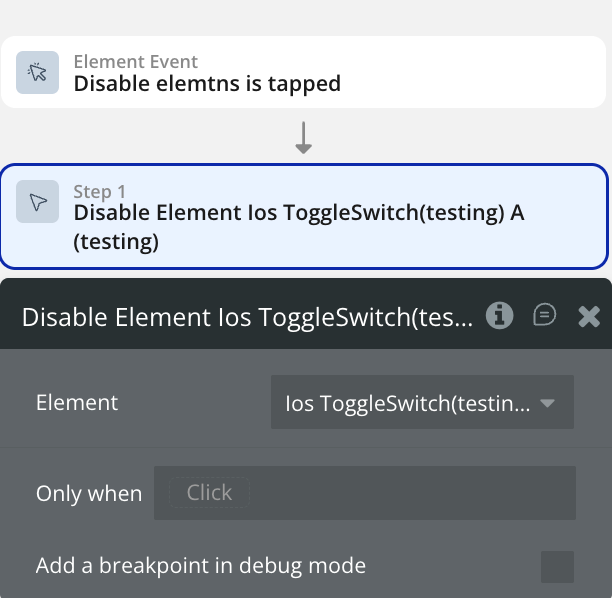Click the 'Only when' label

(x=89, y=493)
